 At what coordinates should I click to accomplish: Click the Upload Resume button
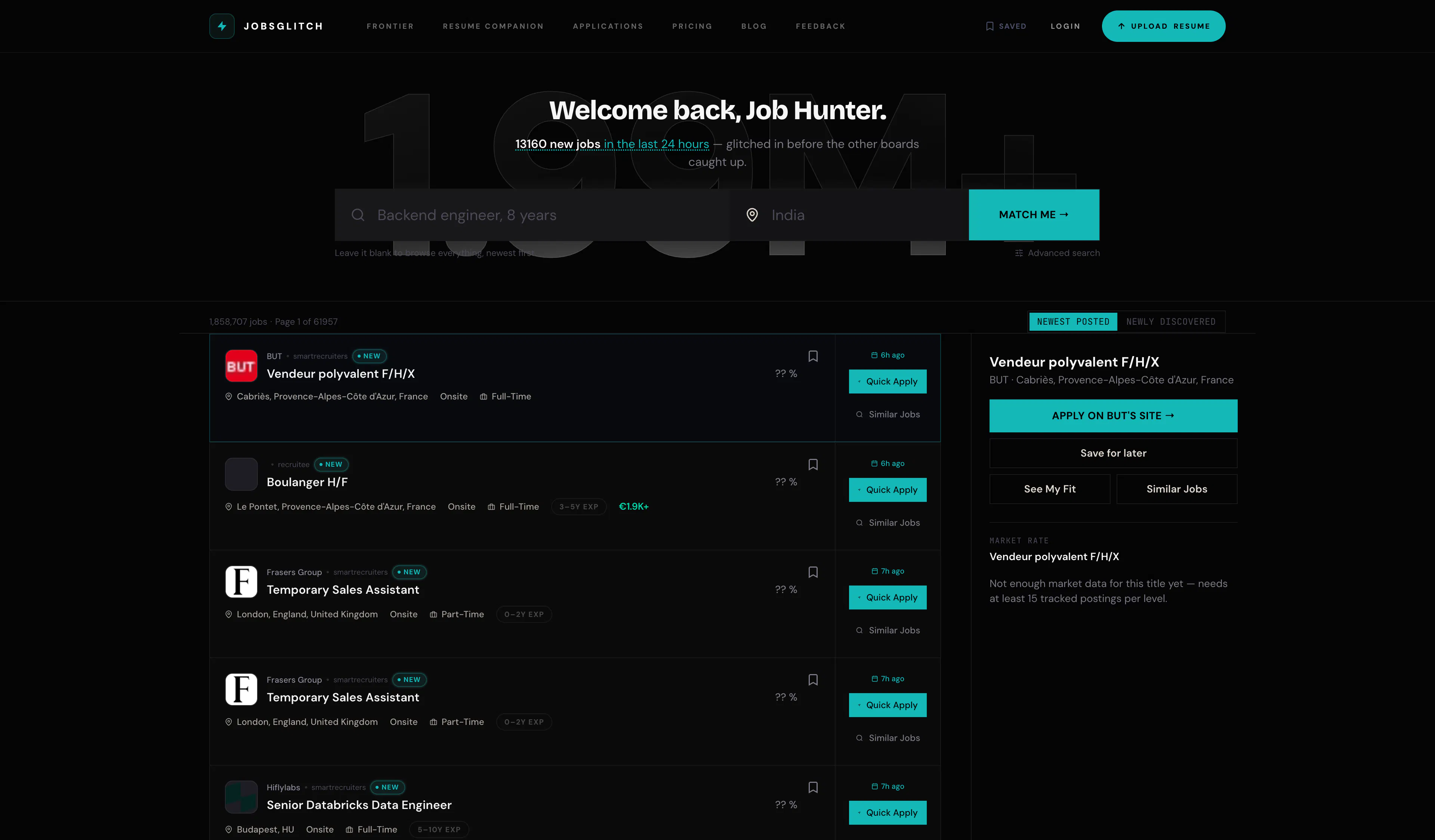[1163, 26]
